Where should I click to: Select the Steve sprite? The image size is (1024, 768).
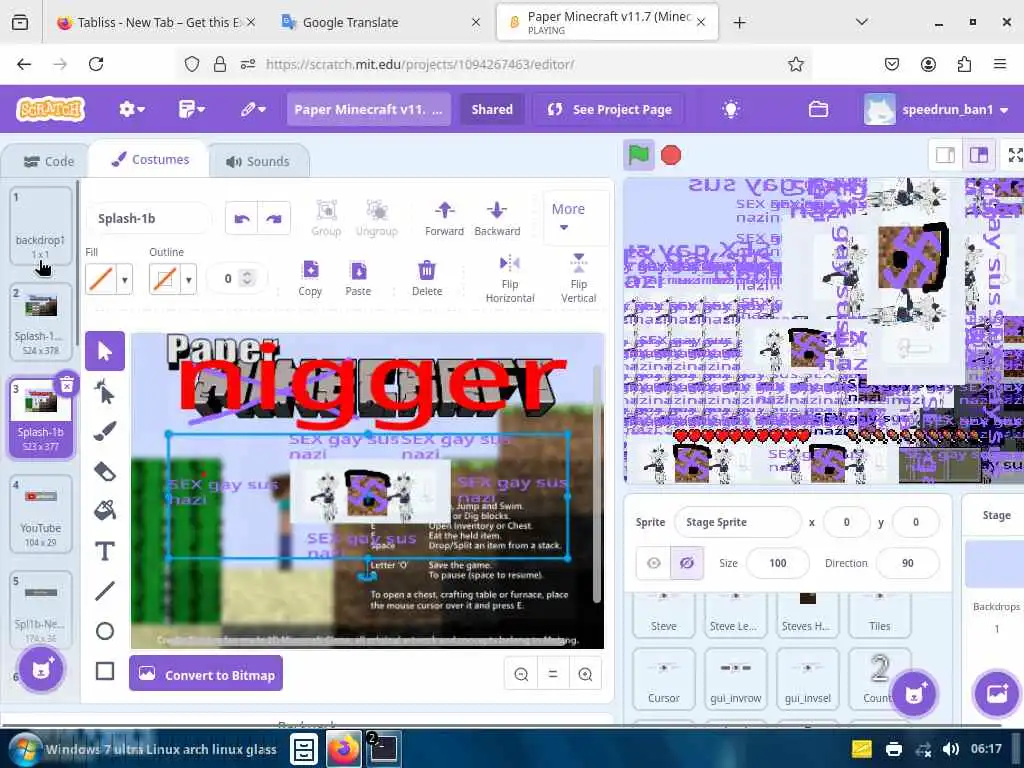click(664, 614)
